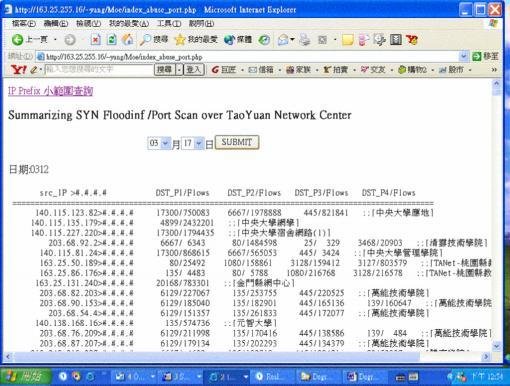Open the History clock icon

coord(264,40)
